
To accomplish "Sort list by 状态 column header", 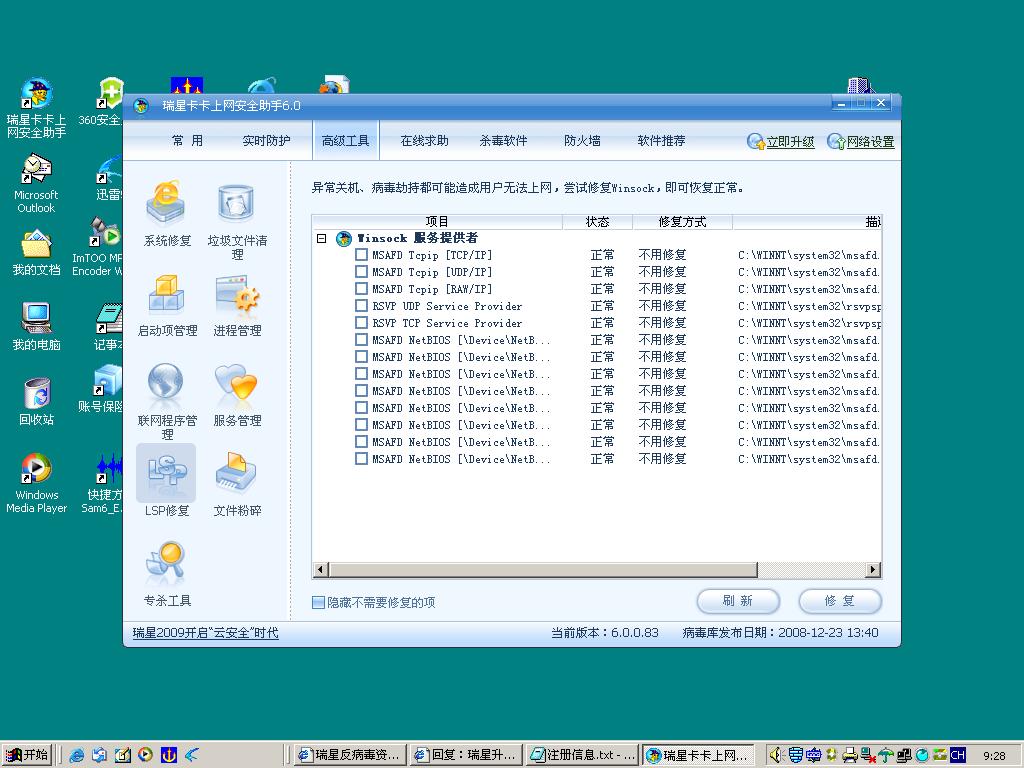I will (598, 222).
